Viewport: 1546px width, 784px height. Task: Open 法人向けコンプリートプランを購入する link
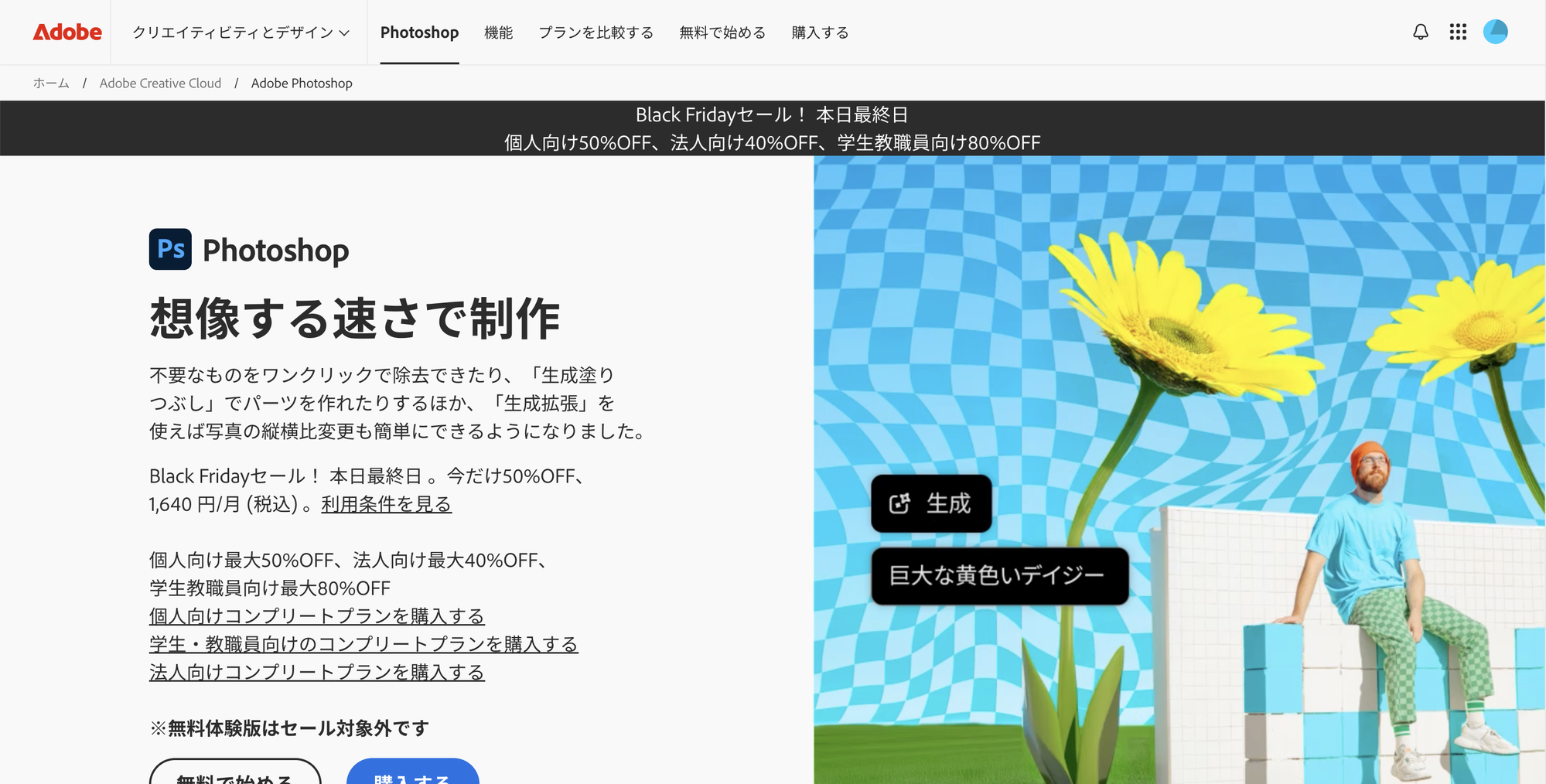tap(316, 672)
